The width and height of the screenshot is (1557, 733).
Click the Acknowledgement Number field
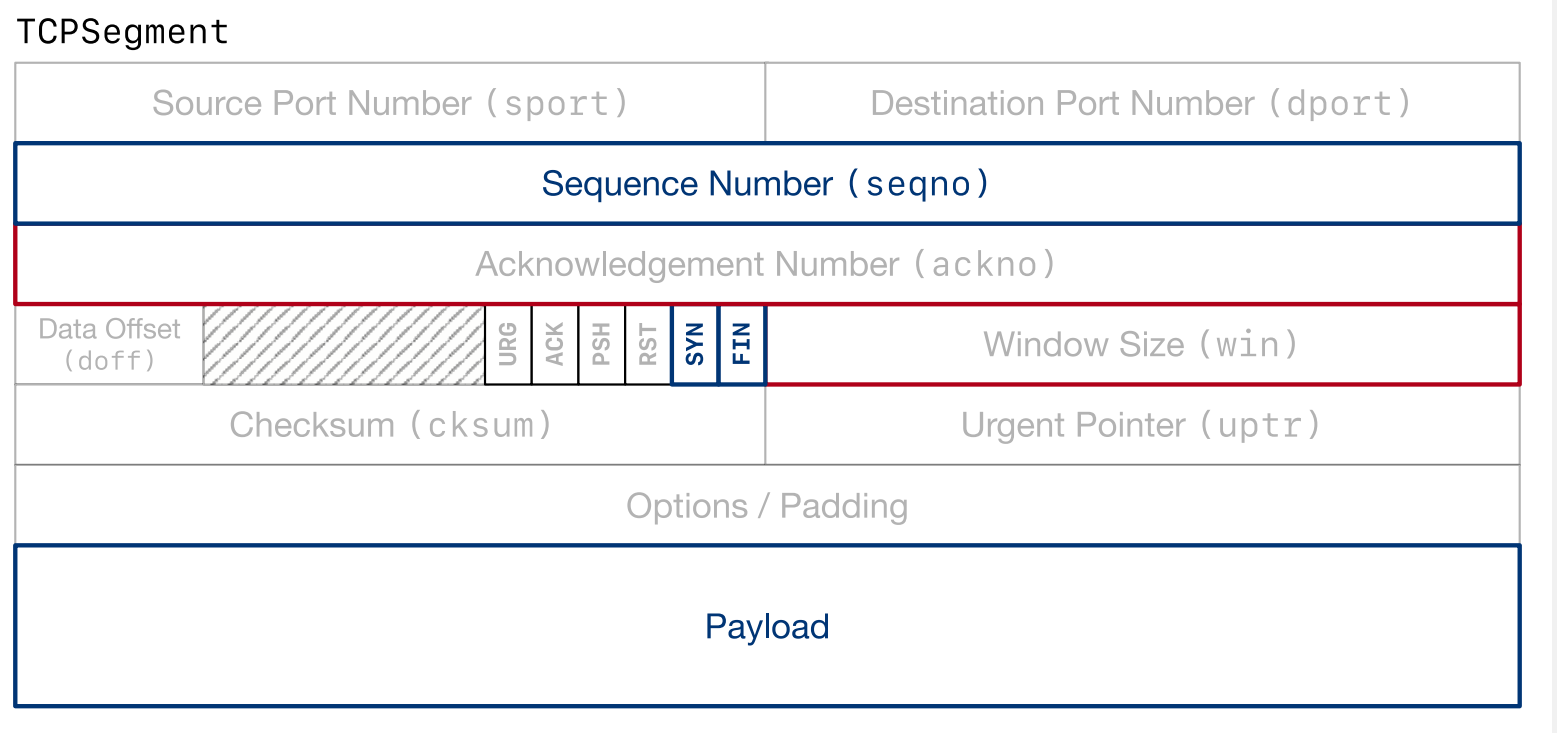pos(766,264)
